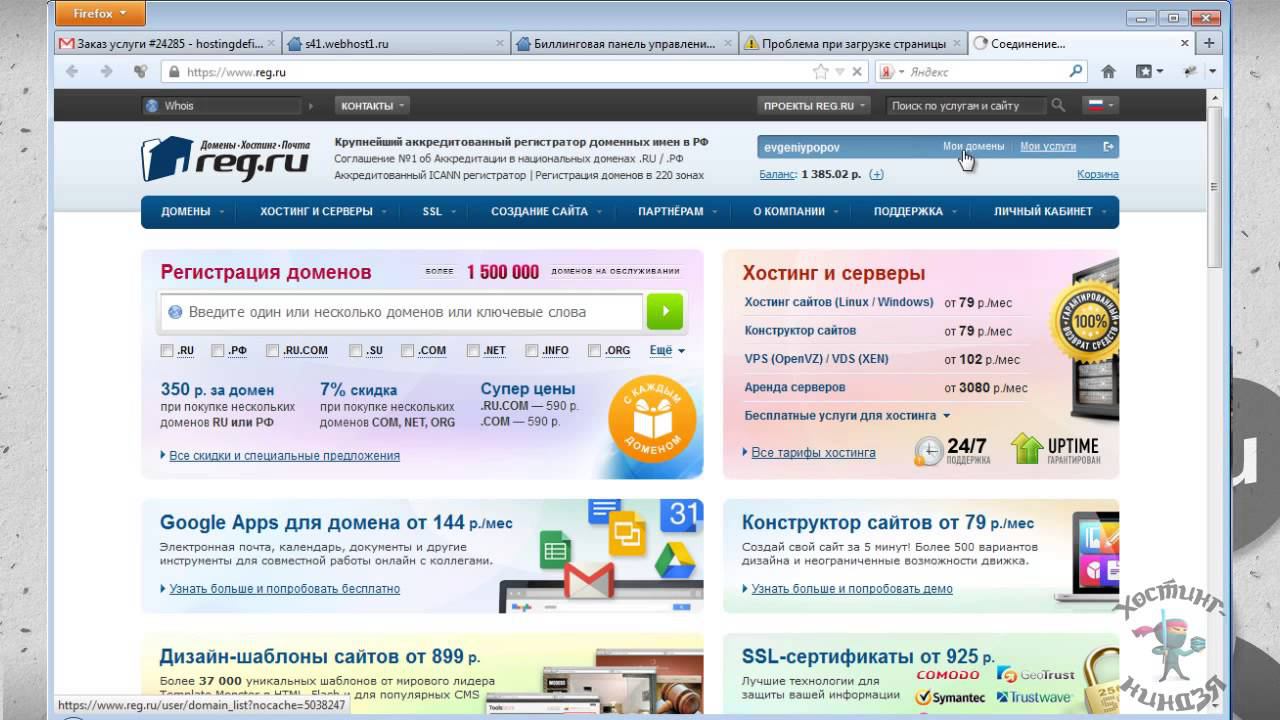
Task: Open the КОНТАКТЫ dropdown
Action: tap(373, 105)
